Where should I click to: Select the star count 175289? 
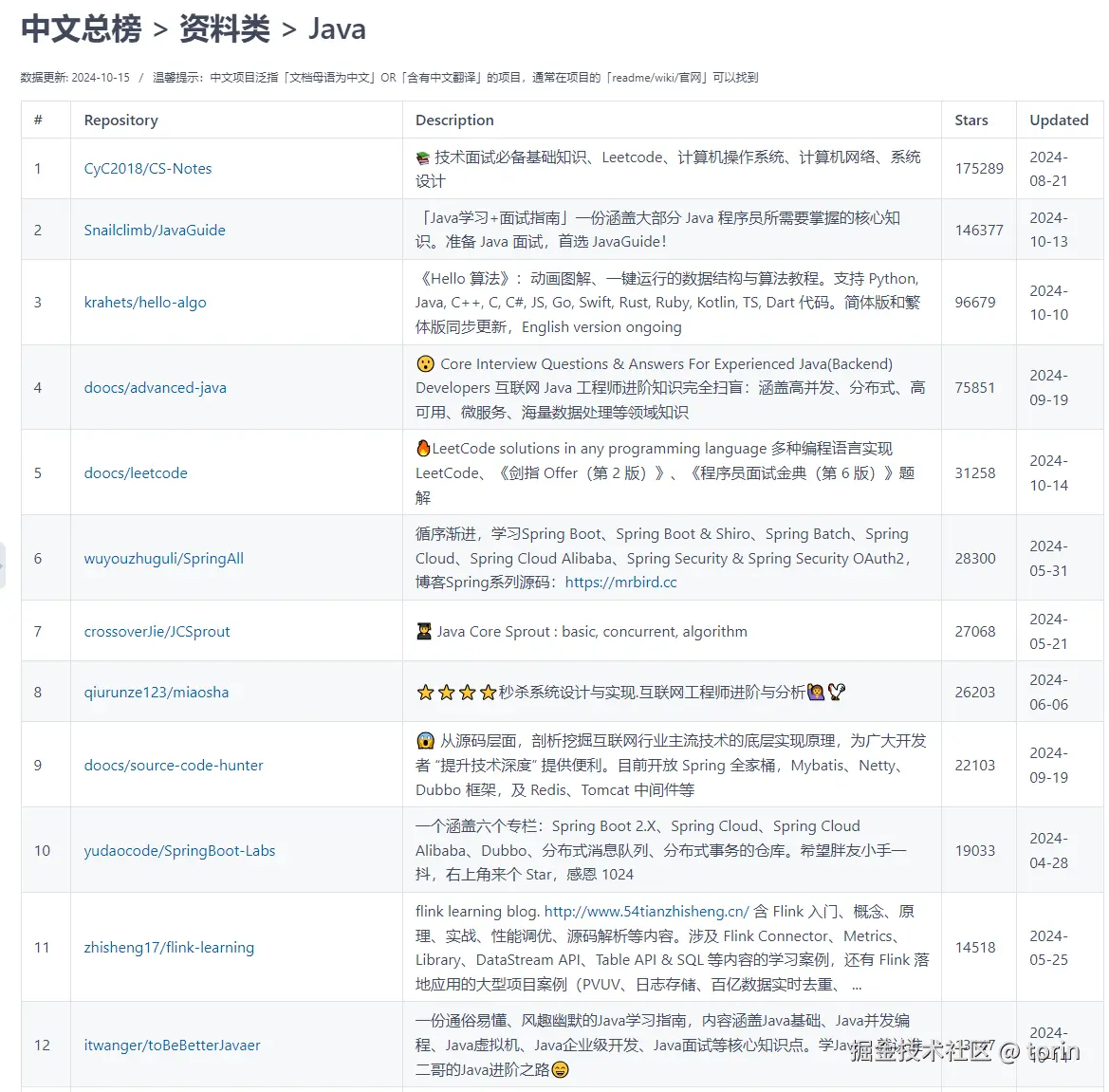[x=979, y=168]
